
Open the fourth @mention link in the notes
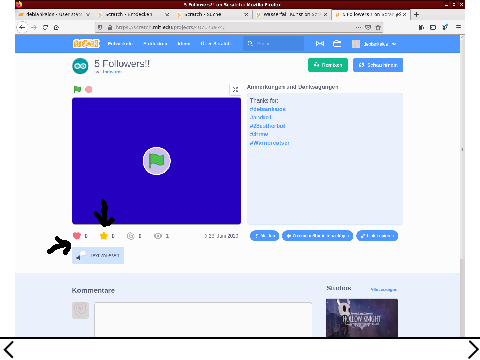click(259, 134)
